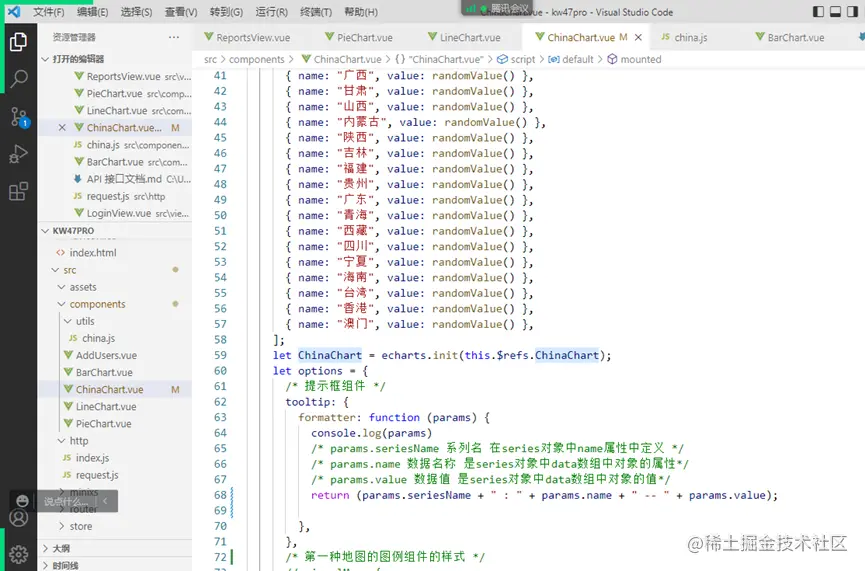Toggle primary sidebar layout icon
The height and width of the screenshot is (571, 865).
click(x=819, y=12)
